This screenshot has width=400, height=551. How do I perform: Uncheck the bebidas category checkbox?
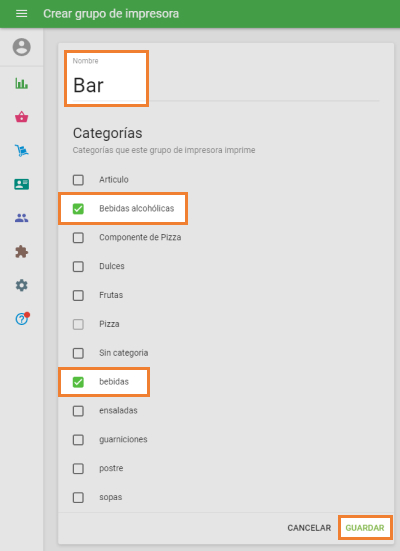(78, 382)
